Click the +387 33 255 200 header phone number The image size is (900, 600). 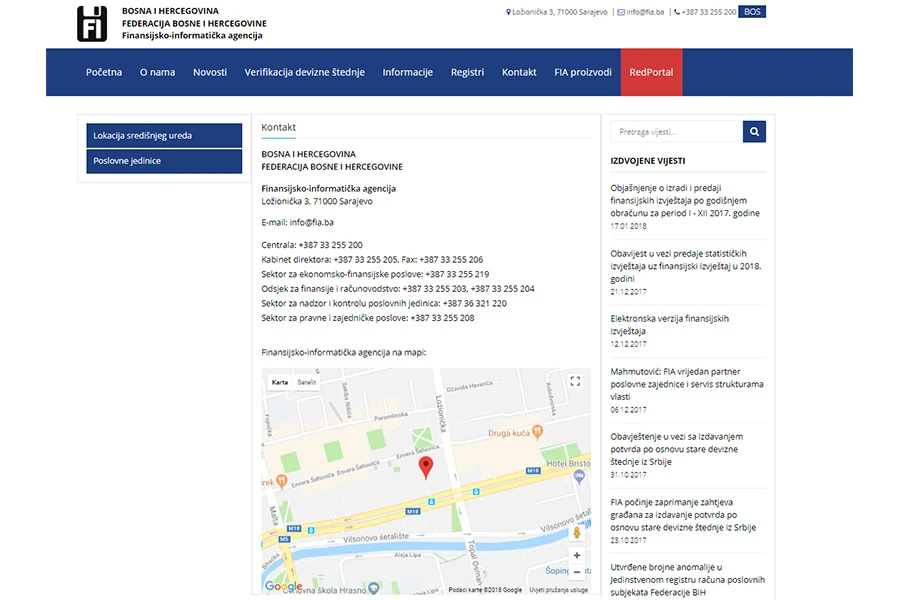[x=709, y=12]
